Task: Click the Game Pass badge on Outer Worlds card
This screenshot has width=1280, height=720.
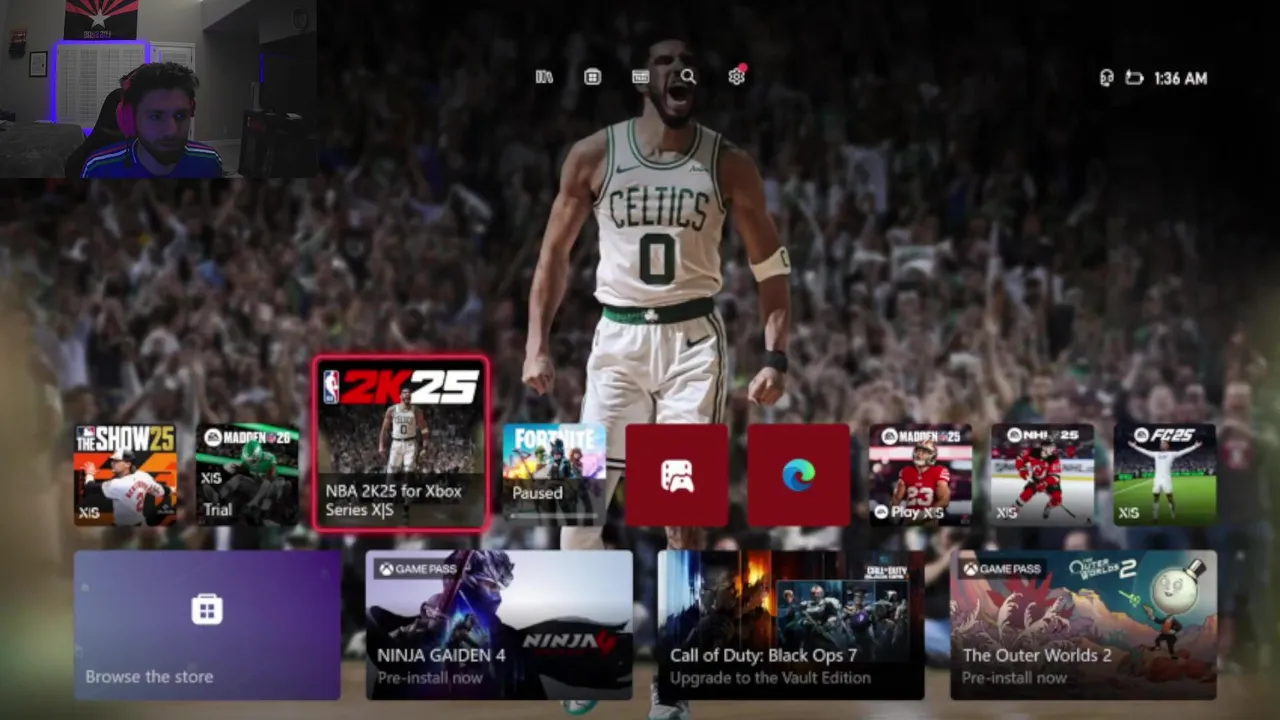Action: (x=1001, y=569)
